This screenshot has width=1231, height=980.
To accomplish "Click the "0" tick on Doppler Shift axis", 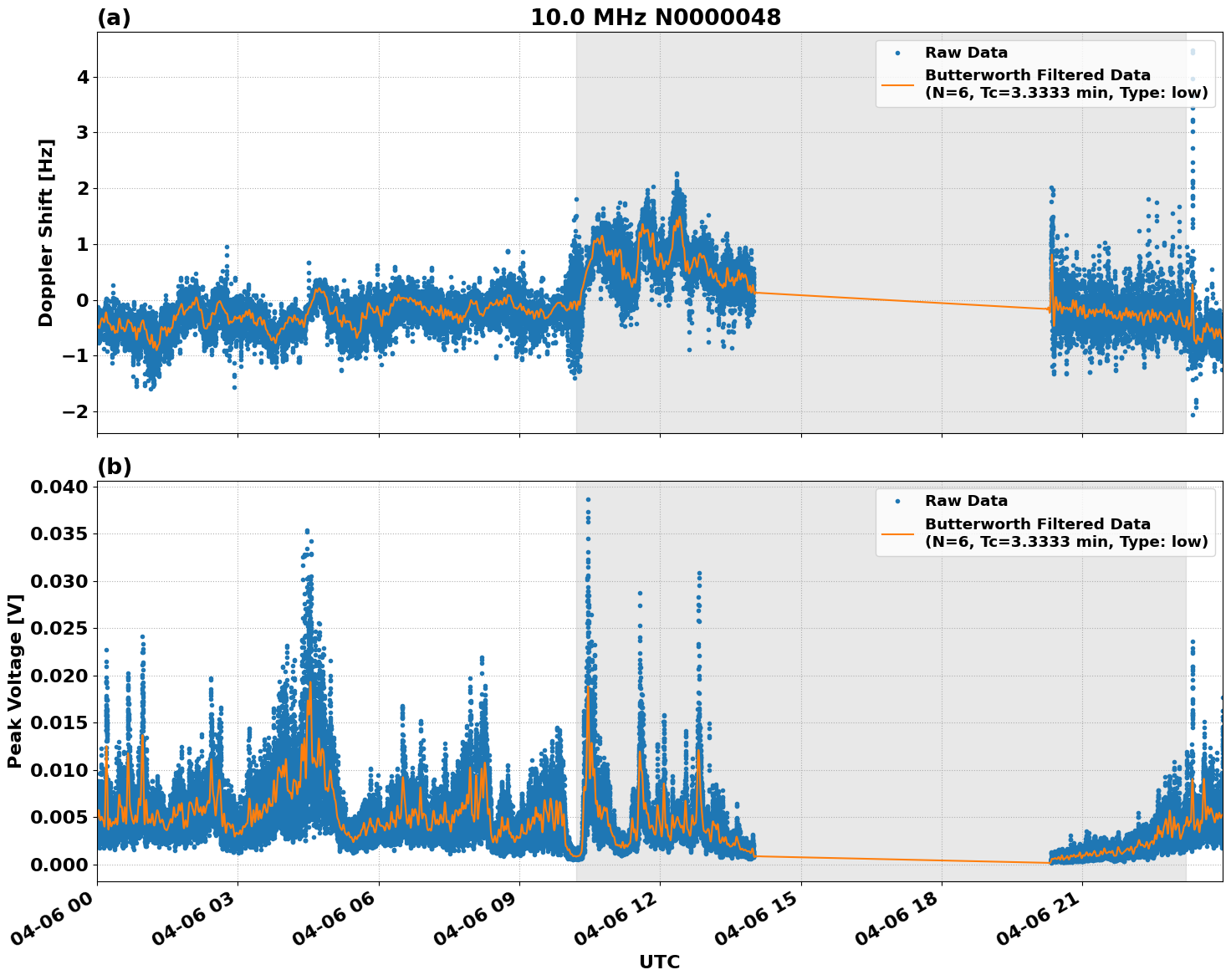I will pos(83,300).
